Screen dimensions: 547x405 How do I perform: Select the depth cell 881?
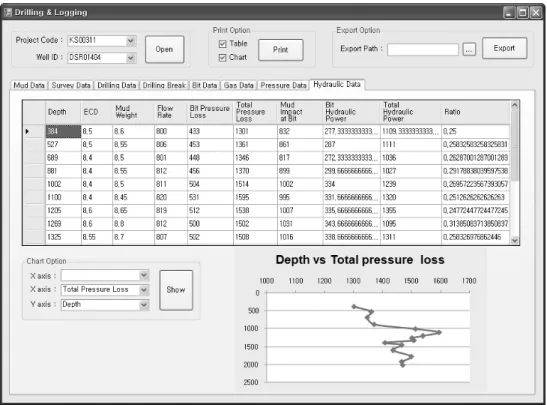click(x=63, y=171)
